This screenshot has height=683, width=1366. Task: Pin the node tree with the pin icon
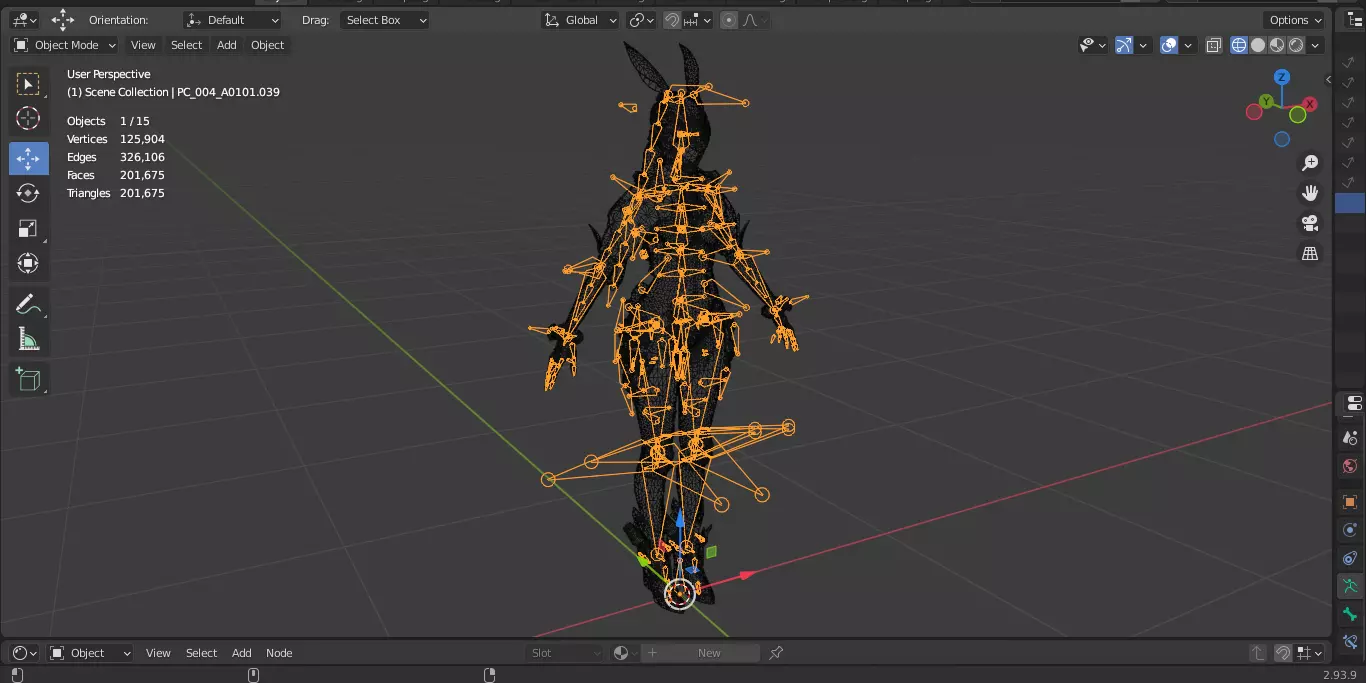pos(776,653)
